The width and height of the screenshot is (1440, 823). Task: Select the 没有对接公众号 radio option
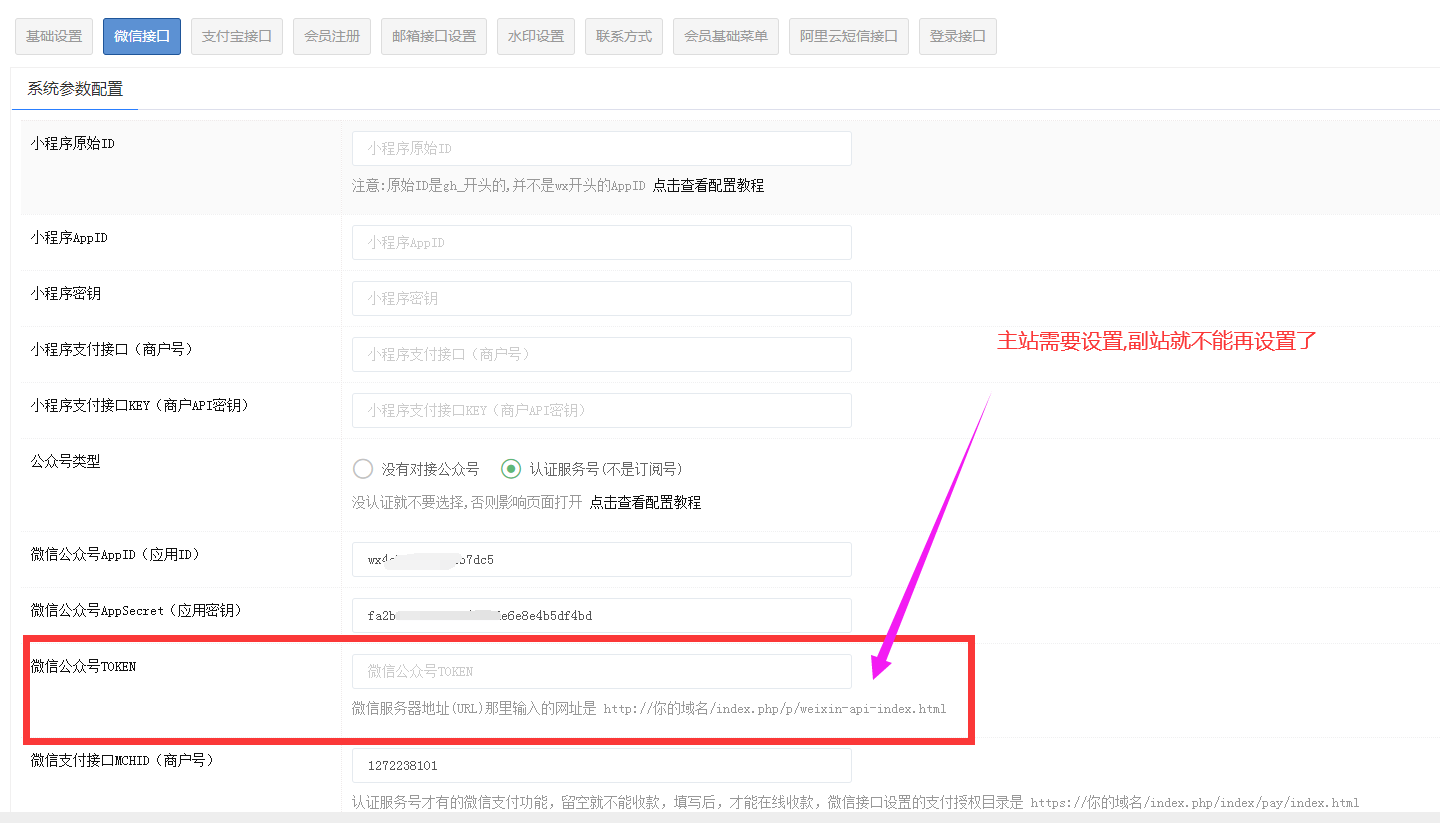pos(363,469)
